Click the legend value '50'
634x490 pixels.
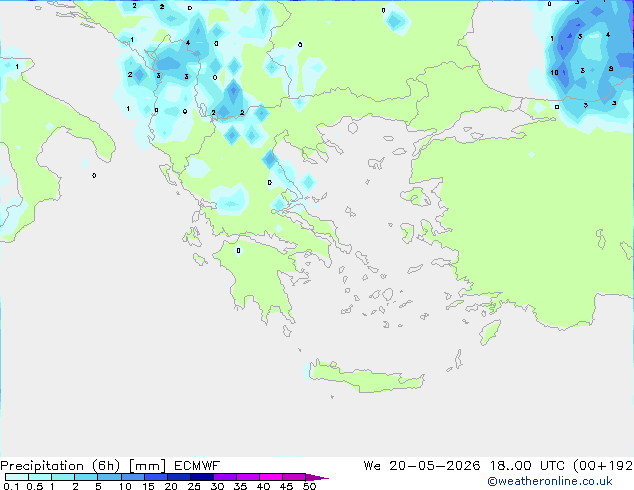[x=309, y=486]
